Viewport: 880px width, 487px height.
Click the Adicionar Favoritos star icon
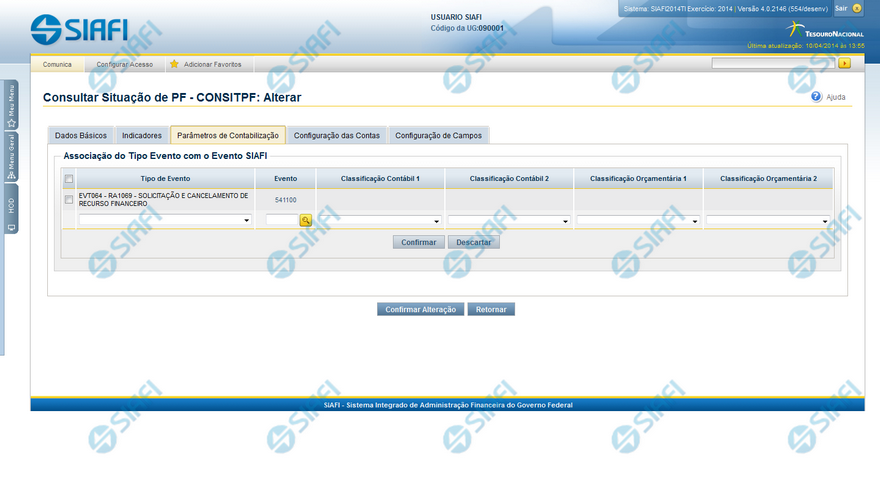174,64
